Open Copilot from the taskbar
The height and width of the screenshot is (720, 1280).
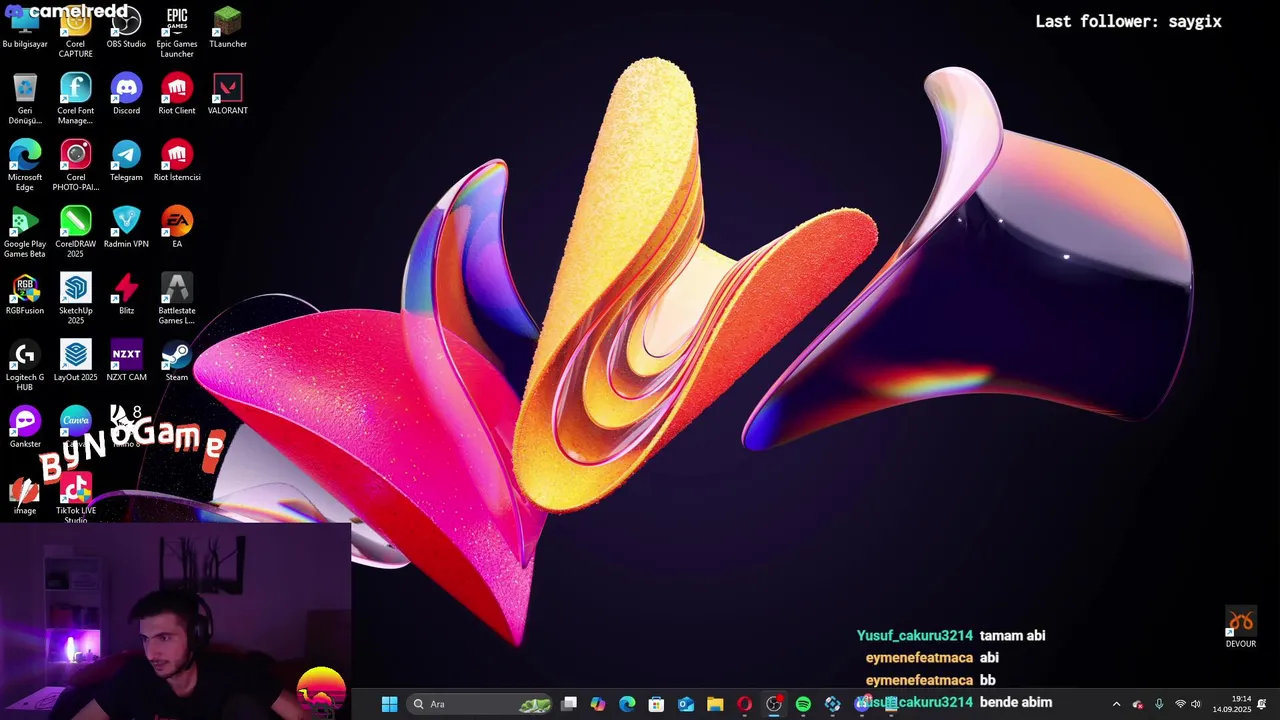tap(598, 704)
